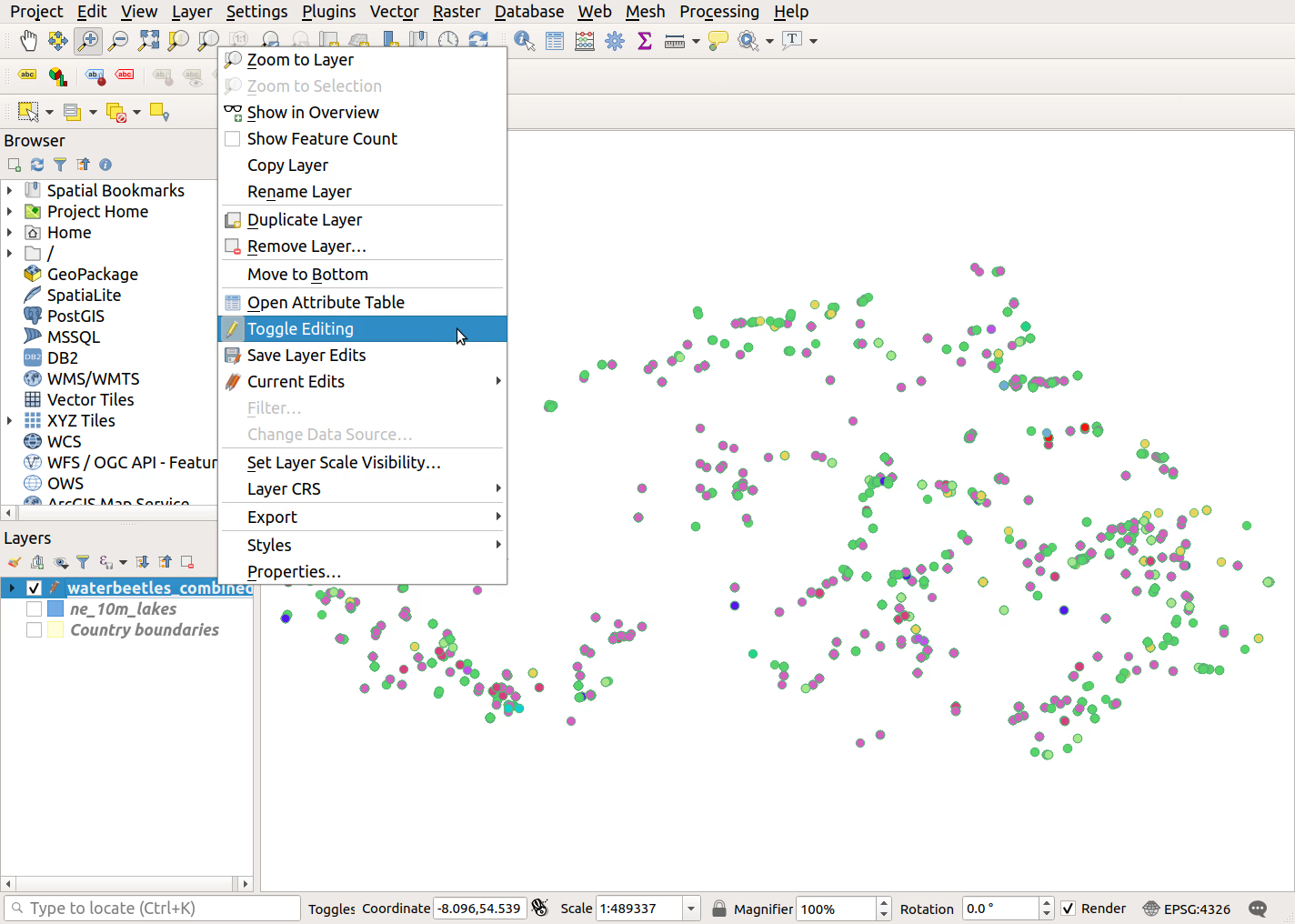Open the Processing menu in menu bar
This screenshot has height=924, width=1295.
click(719, 12)
